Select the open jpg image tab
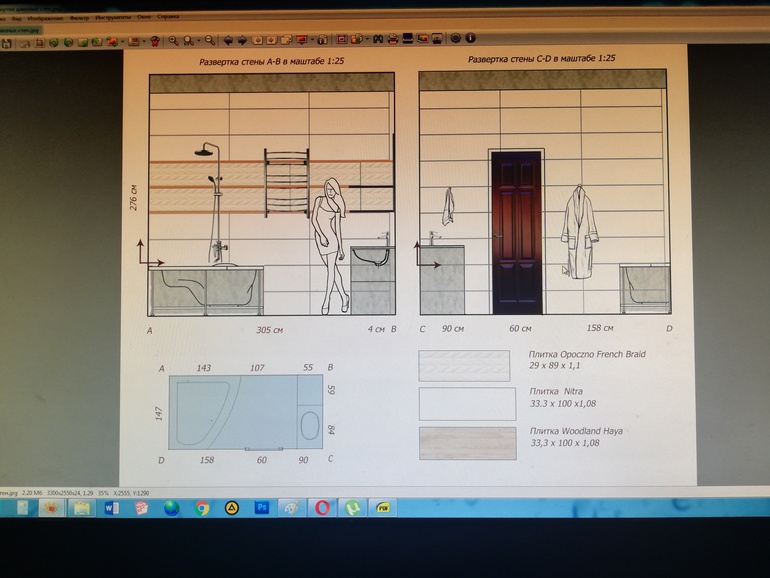770x578 pixels. (x=20, y=30)
